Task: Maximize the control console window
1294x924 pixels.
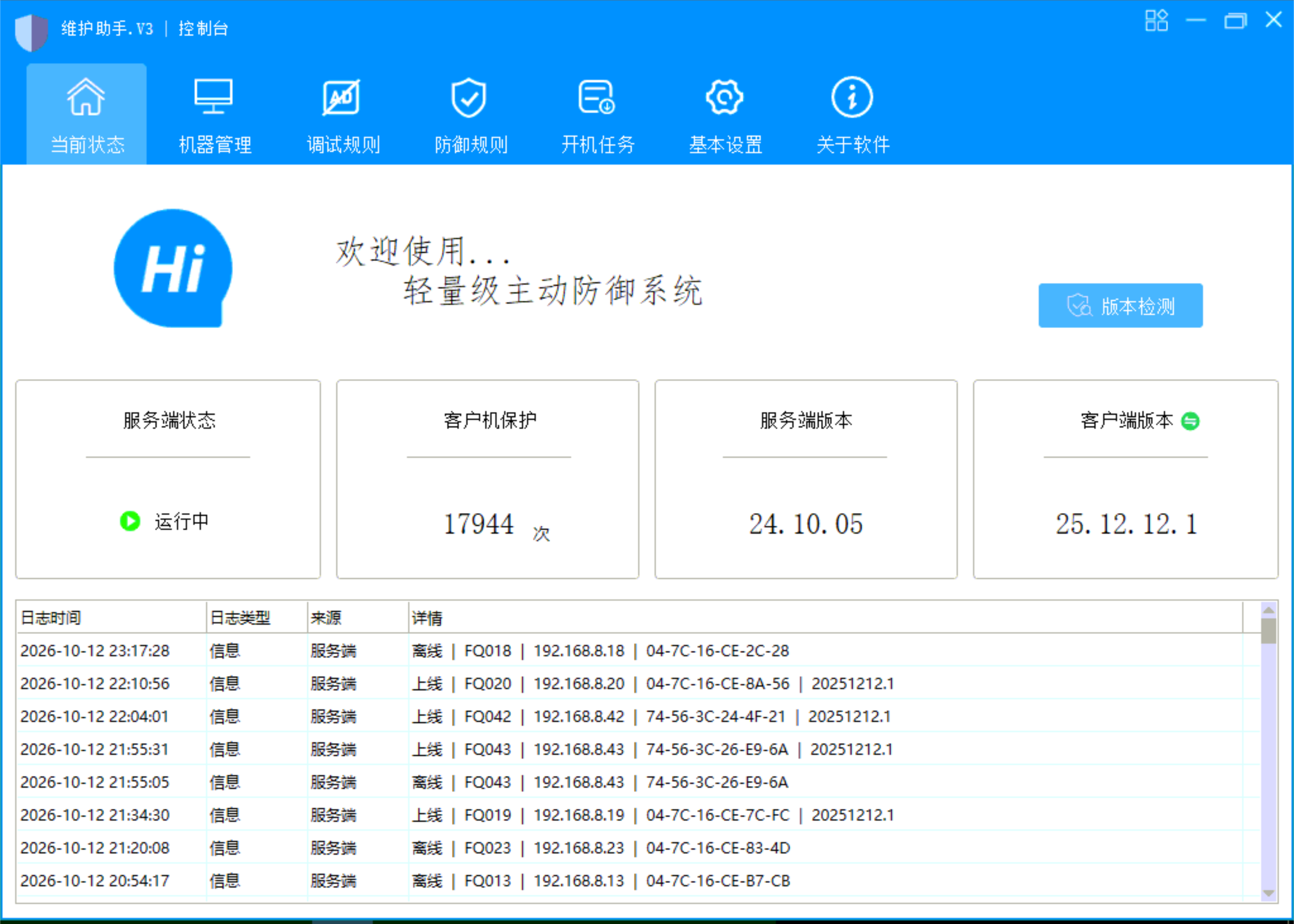Action: 1235,21
